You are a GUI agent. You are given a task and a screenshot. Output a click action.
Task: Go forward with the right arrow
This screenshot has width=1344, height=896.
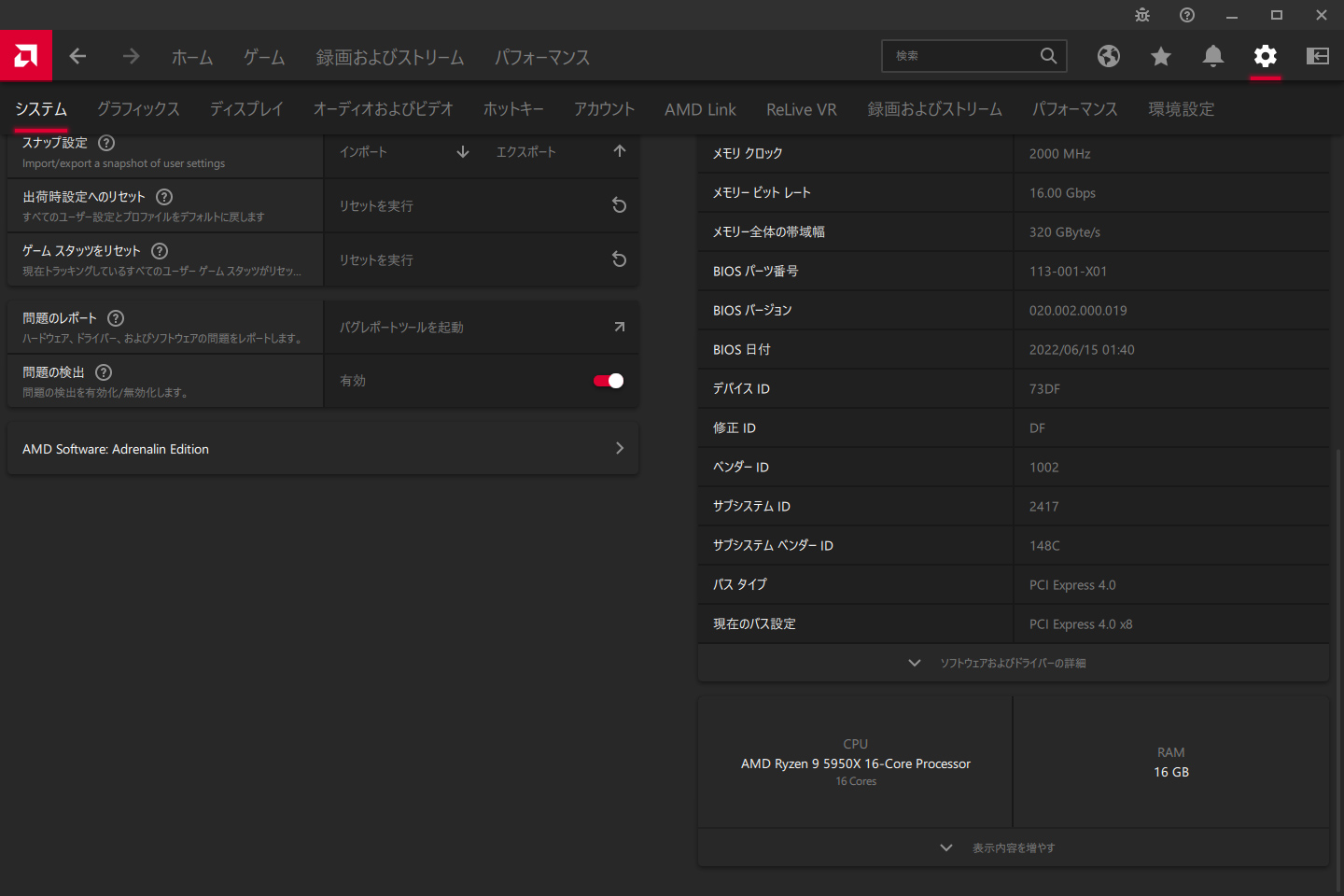tap(131, 57)
